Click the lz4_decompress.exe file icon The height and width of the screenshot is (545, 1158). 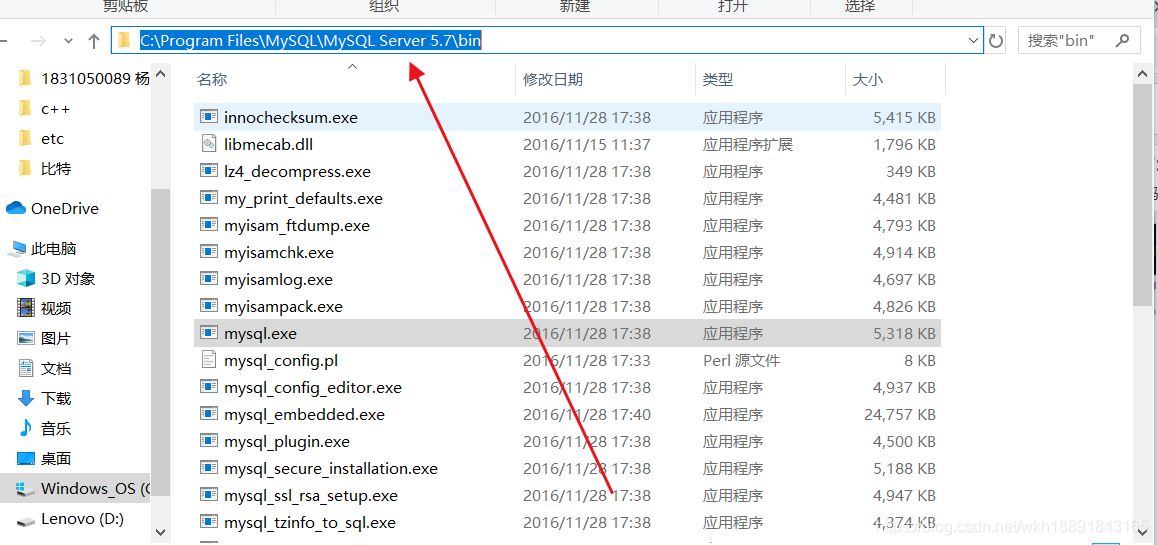click(x=209, y=171)
